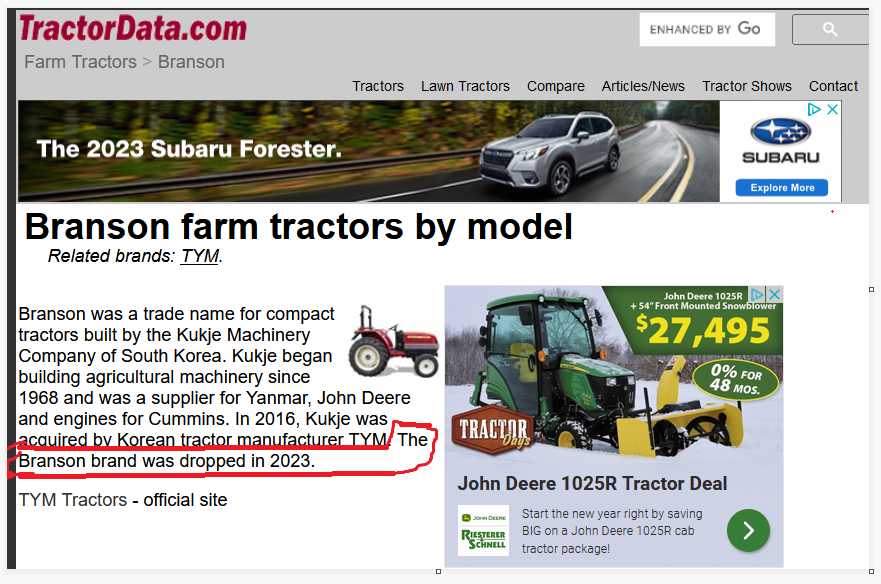Click the magnifier search button
The width and height of the screenshot is (881, 584).
coord(830,29)
